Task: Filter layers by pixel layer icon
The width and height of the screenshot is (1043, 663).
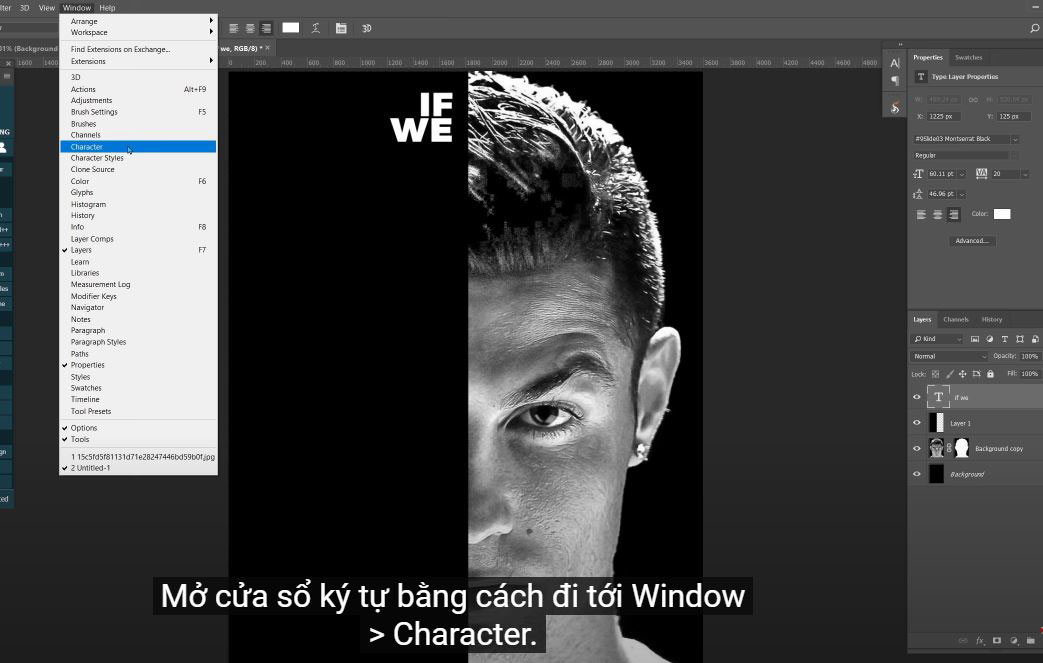Action: pos(974,339)
